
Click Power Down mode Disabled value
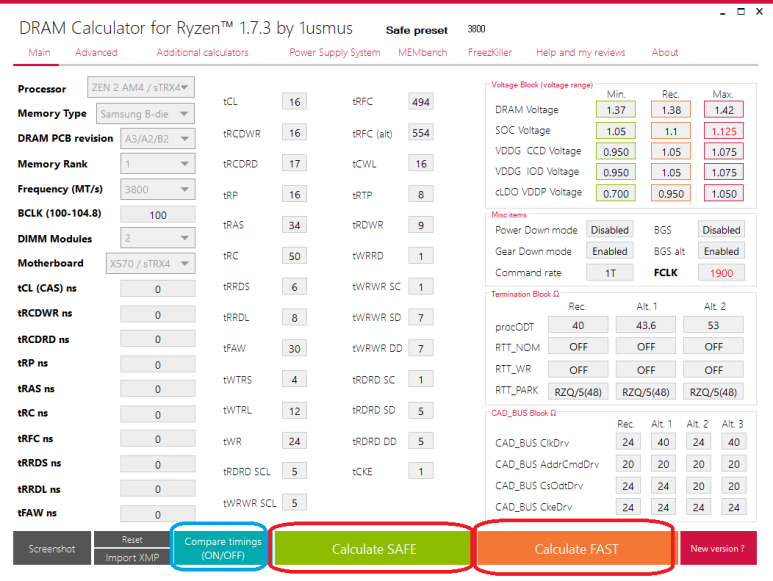(x=610, y=230)
